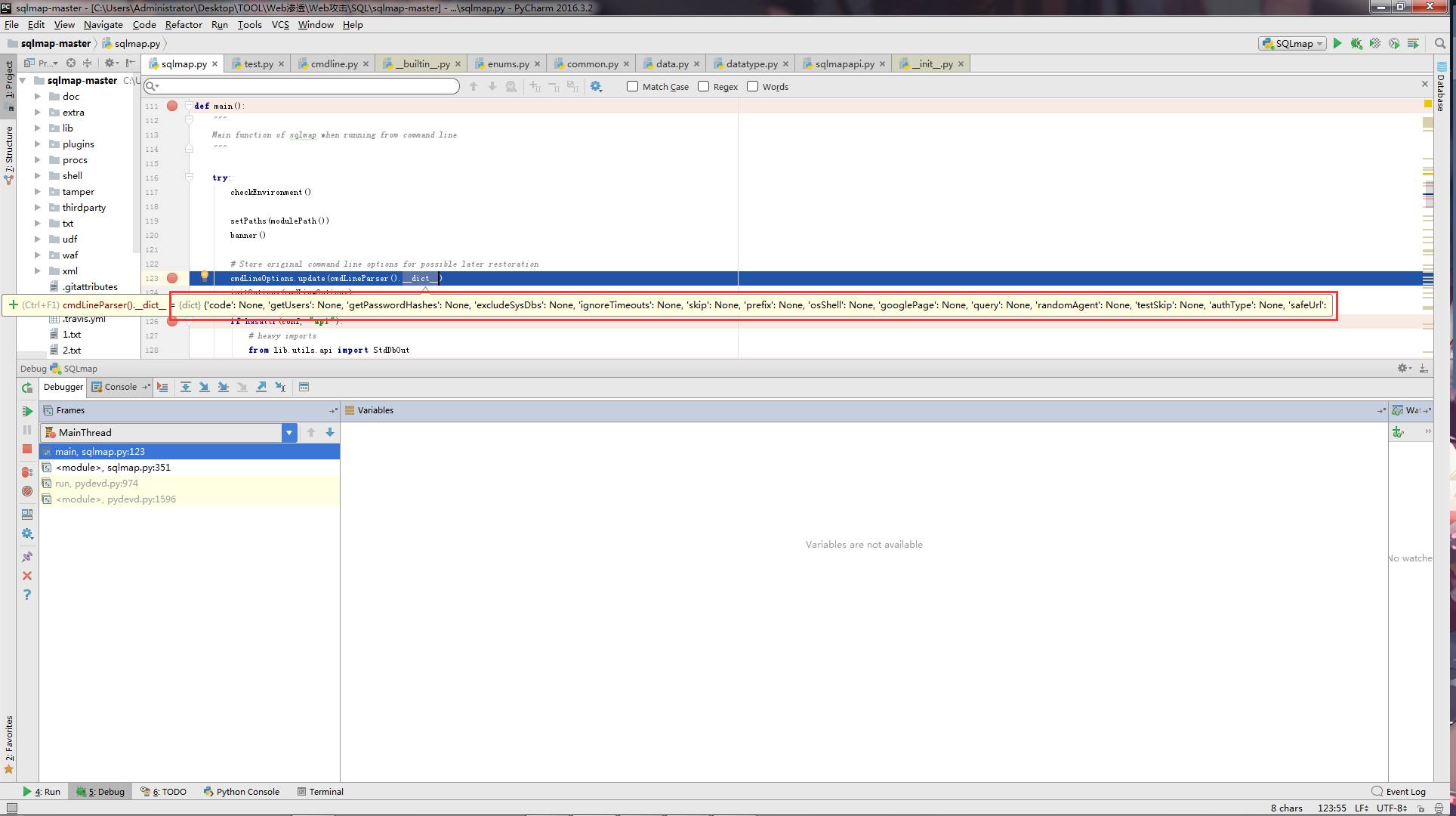Open the 6: TODO tool window
1456x816 pixels.
(164, 792)
